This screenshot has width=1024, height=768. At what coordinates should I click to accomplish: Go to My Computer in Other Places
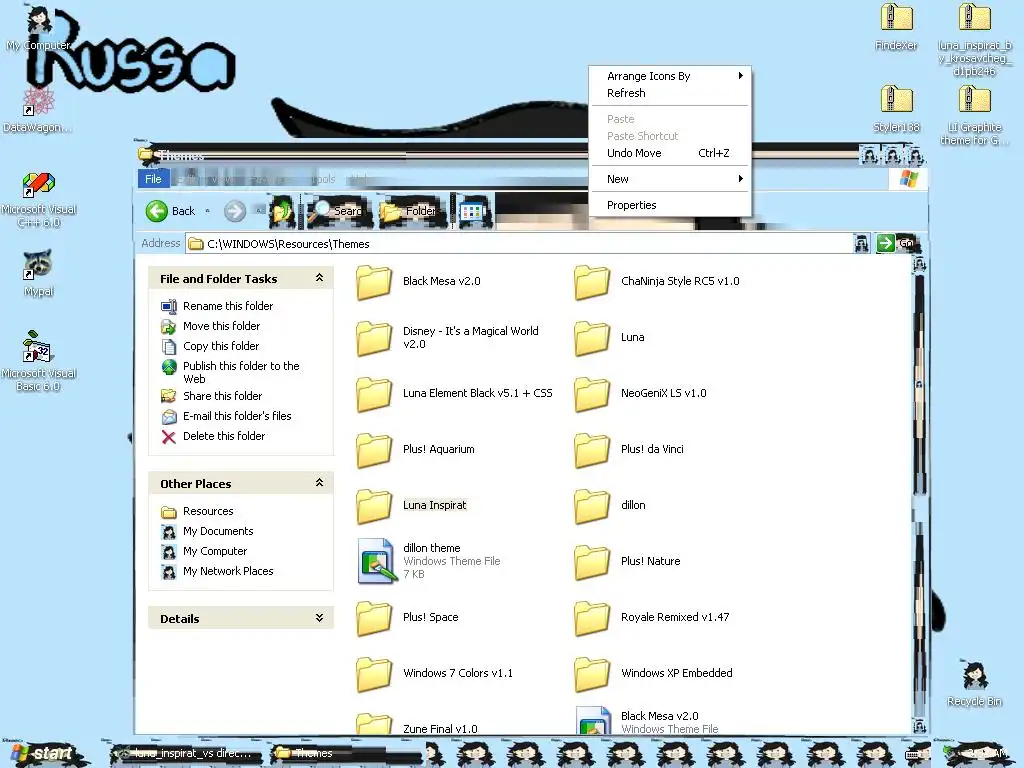(215, 551)
